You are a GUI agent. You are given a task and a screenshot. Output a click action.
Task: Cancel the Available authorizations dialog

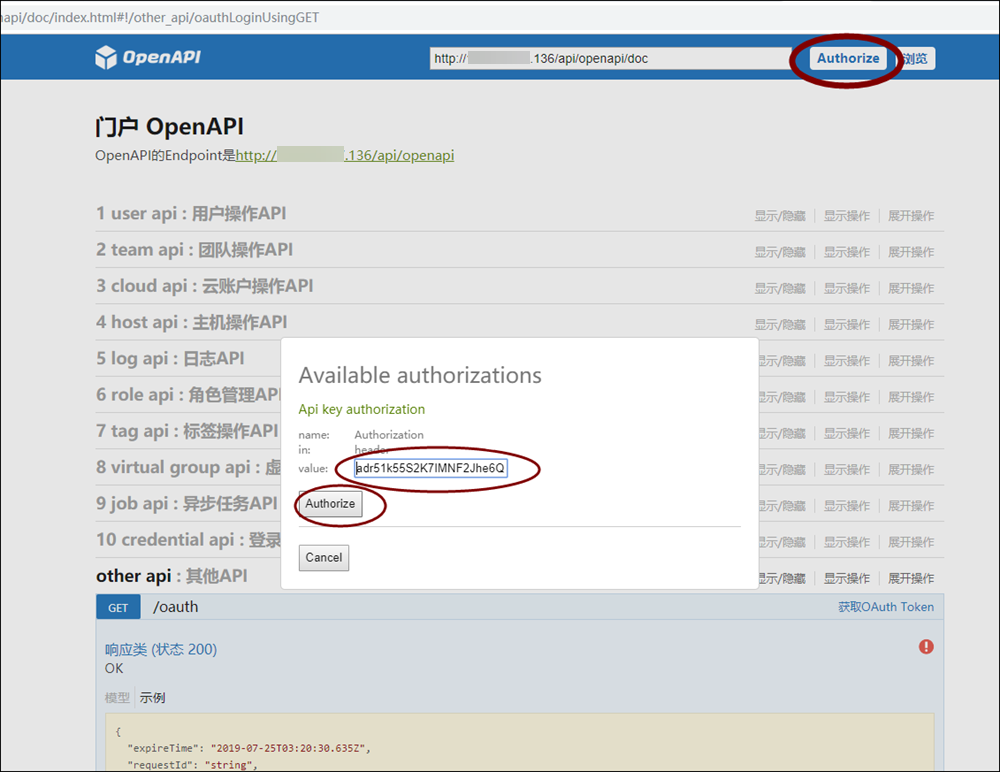(323, 558)
